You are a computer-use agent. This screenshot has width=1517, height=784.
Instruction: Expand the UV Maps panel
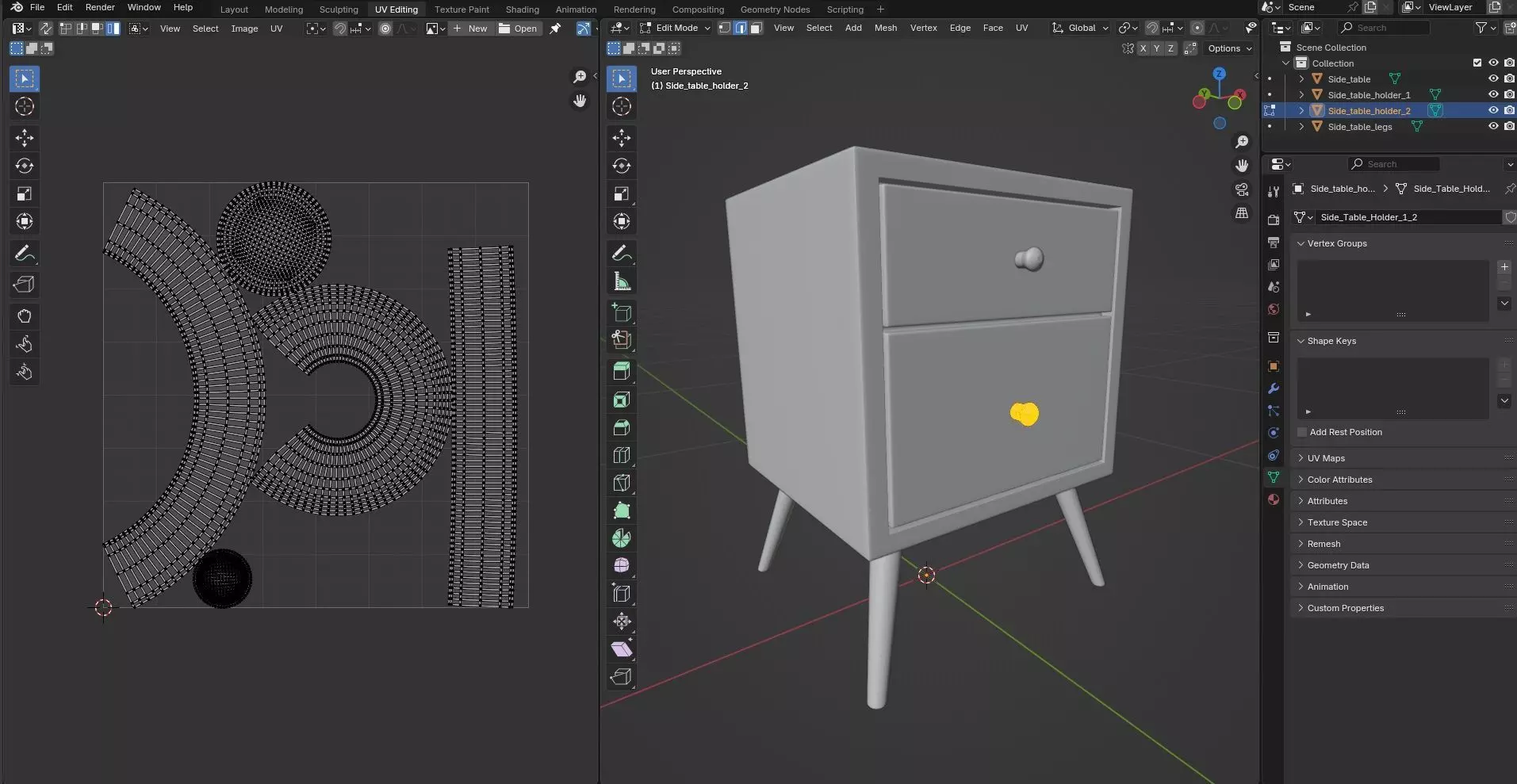pos(1326,458)
